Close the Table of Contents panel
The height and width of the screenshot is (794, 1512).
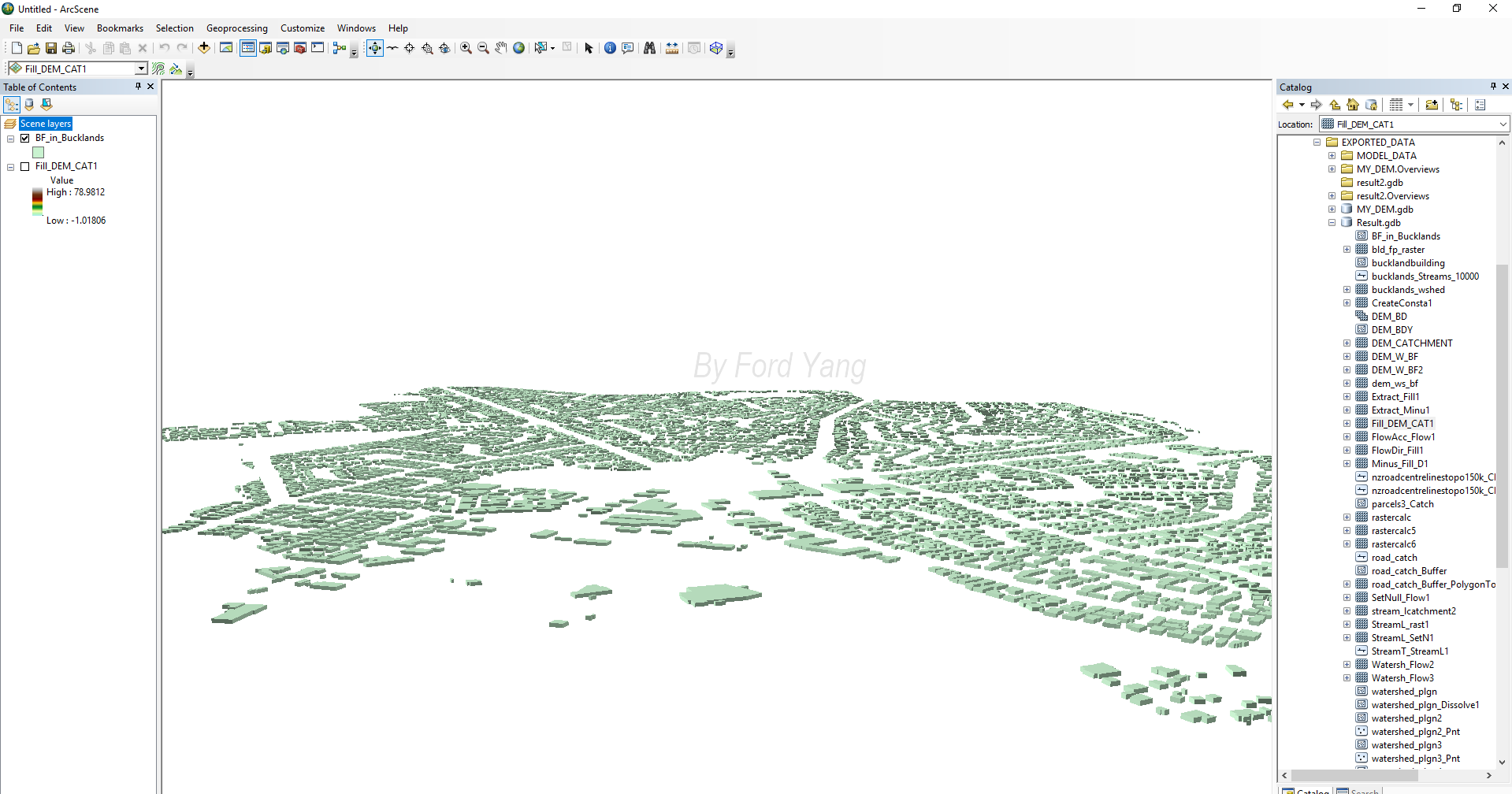point(150,87)
